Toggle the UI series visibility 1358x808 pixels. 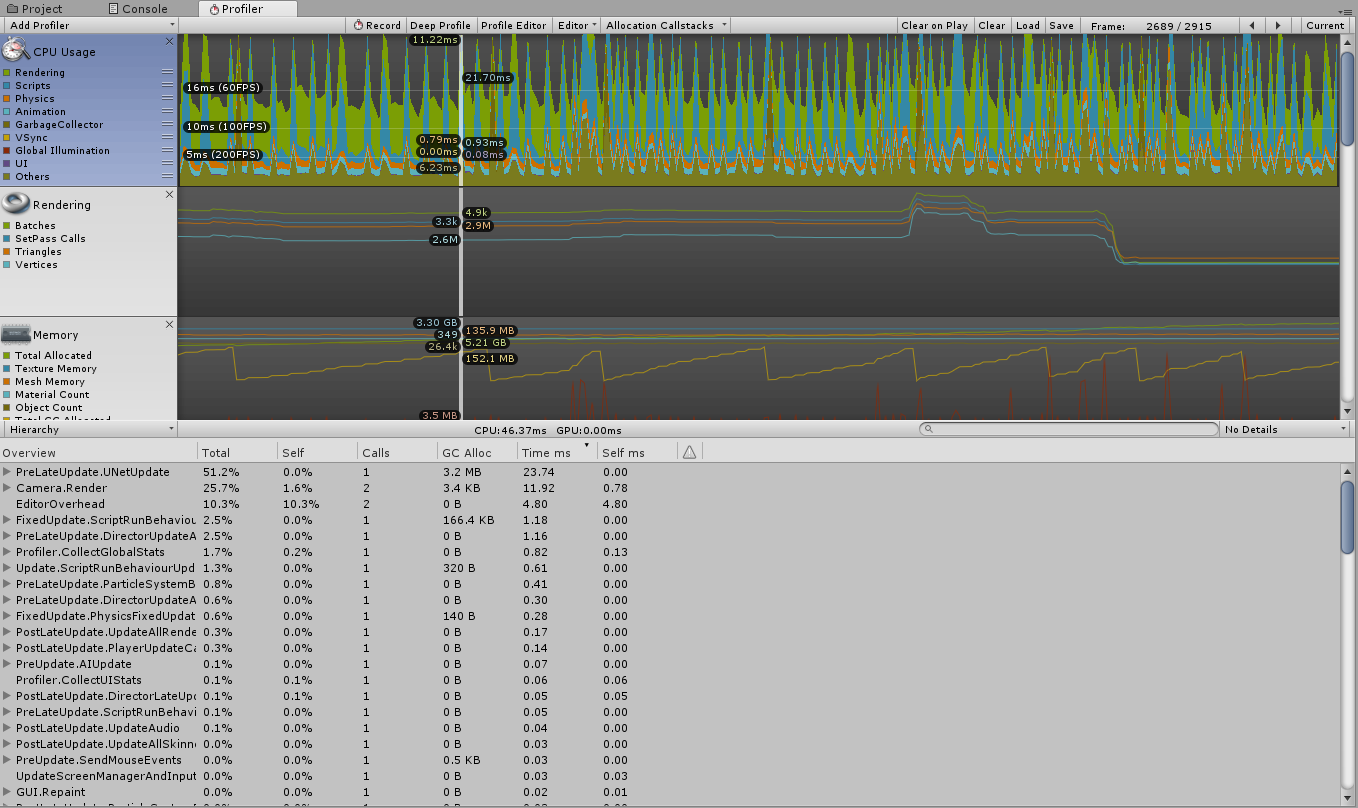[7, 164]
